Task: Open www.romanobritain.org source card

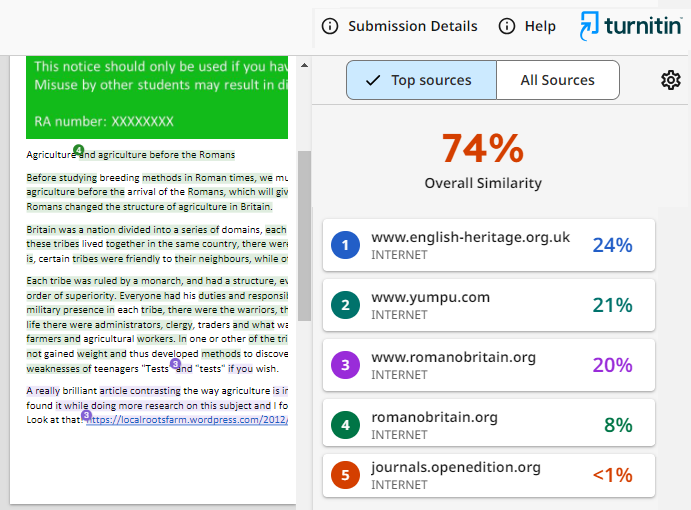Action: (x=489, y=365)
